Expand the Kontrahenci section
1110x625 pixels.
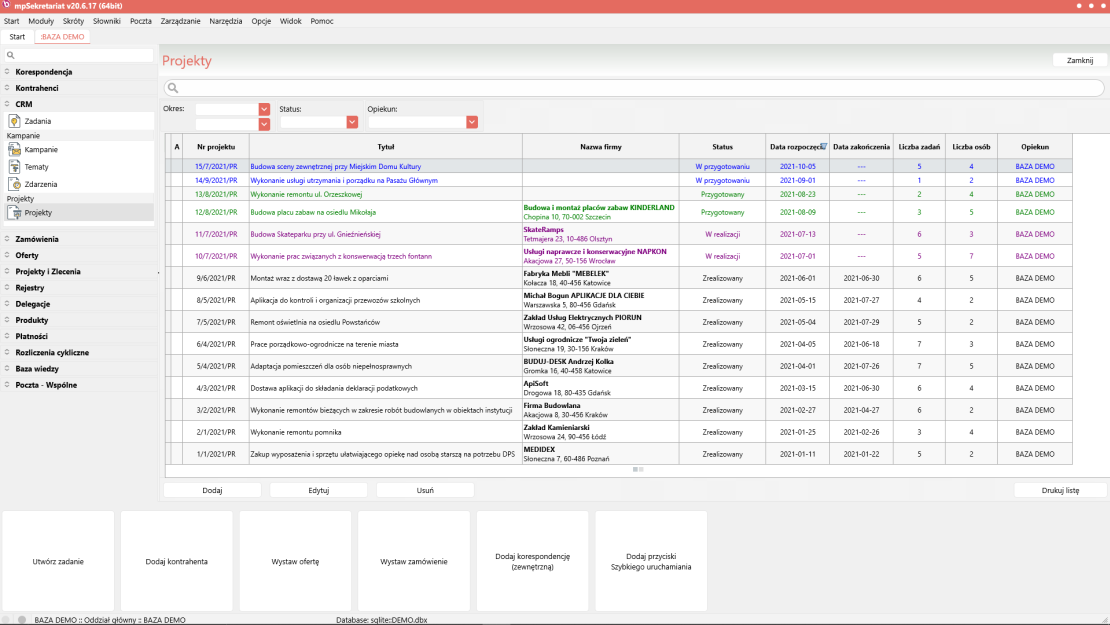(x=7, y=88)
